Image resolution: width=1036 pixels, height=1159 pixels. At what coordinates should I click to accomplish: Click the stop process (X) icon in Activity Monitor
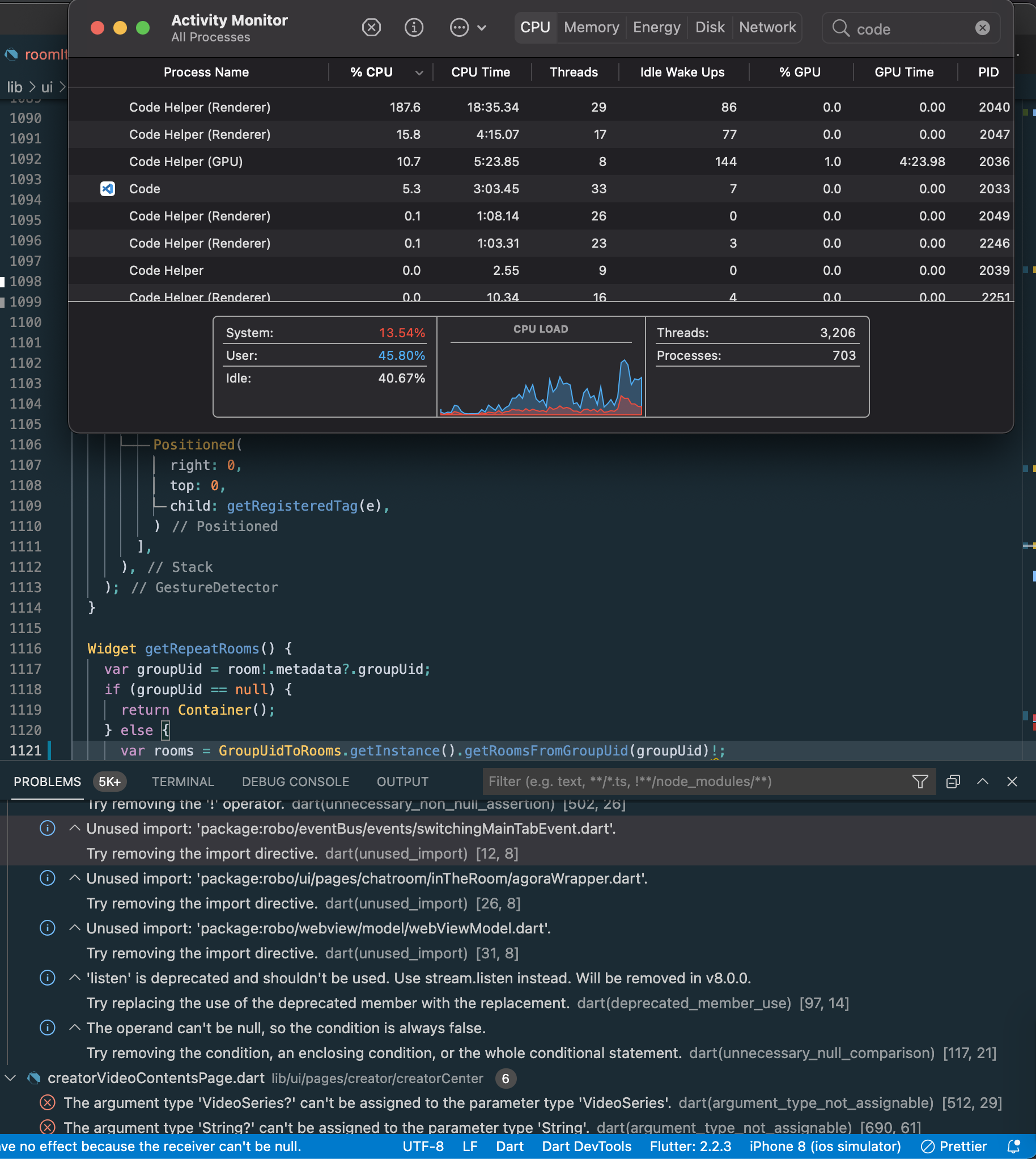pyautogui.click(x=371, y=27)
